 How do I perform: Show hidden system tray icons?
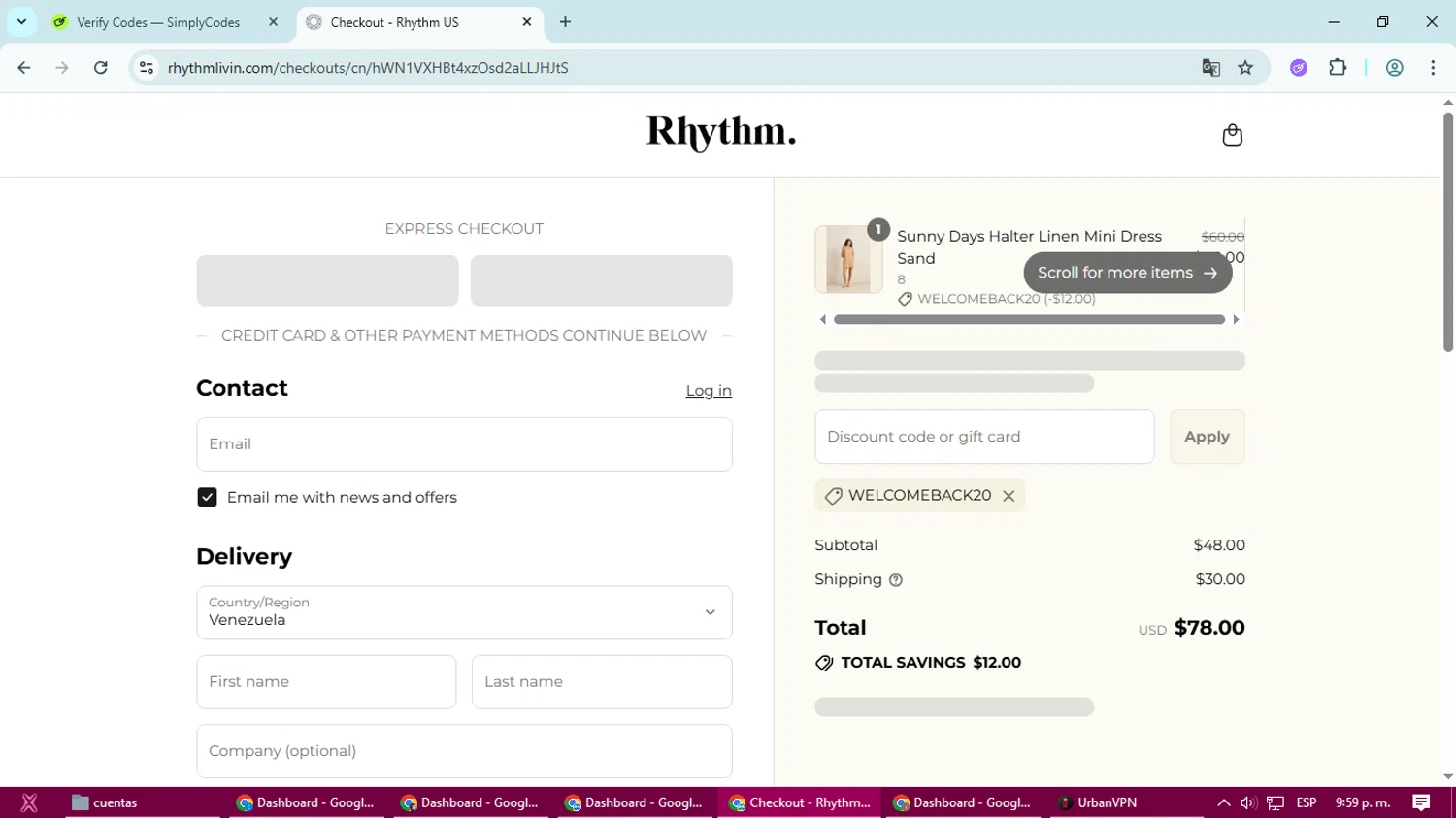pyautogui.click(x=1223, y=802)
